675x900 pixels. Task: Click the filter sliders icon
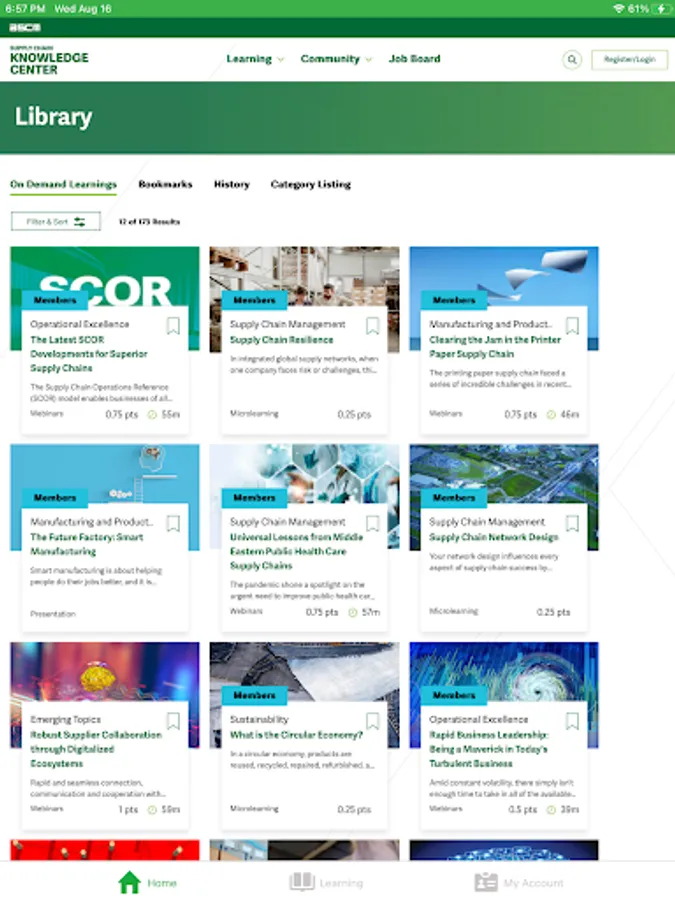click(x=79, y=222)
